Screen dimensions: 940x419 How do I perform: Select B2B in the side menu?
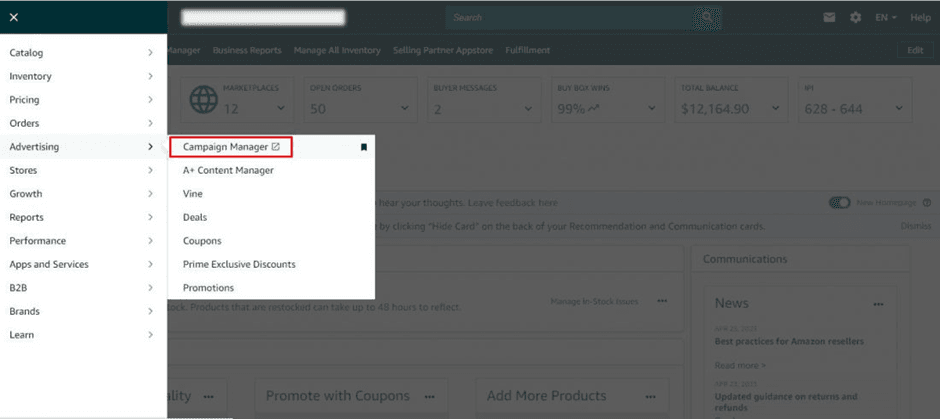[83, 288]
